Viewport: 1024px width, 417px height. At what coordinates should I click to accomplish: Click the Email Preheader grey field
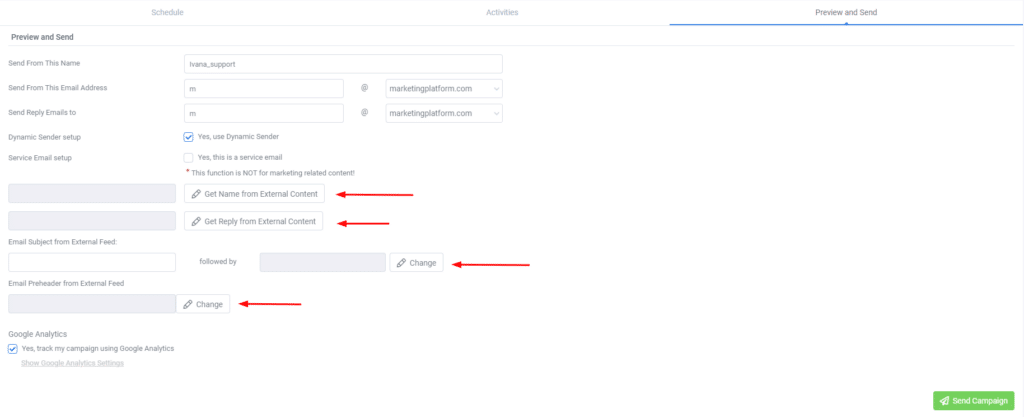point(92,304)
